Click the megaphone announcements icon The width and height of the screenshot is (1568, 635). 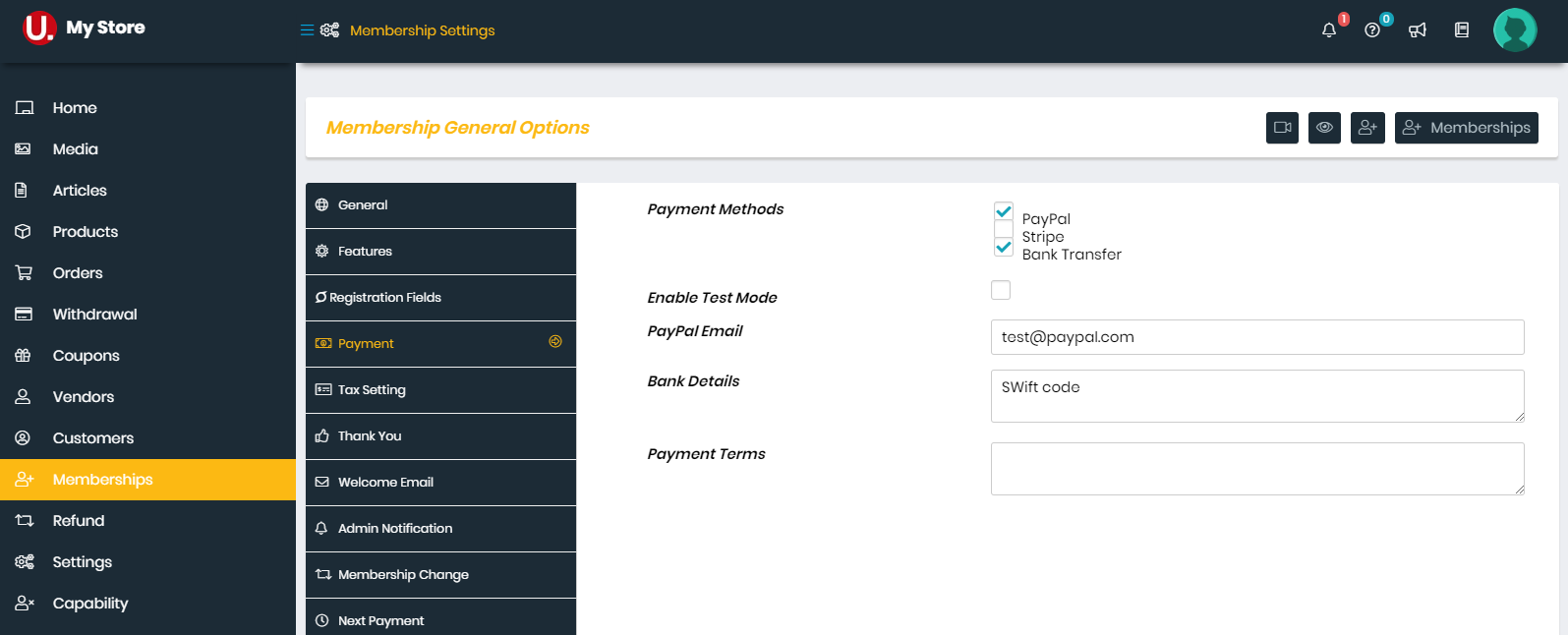(x=1417, y=29)
